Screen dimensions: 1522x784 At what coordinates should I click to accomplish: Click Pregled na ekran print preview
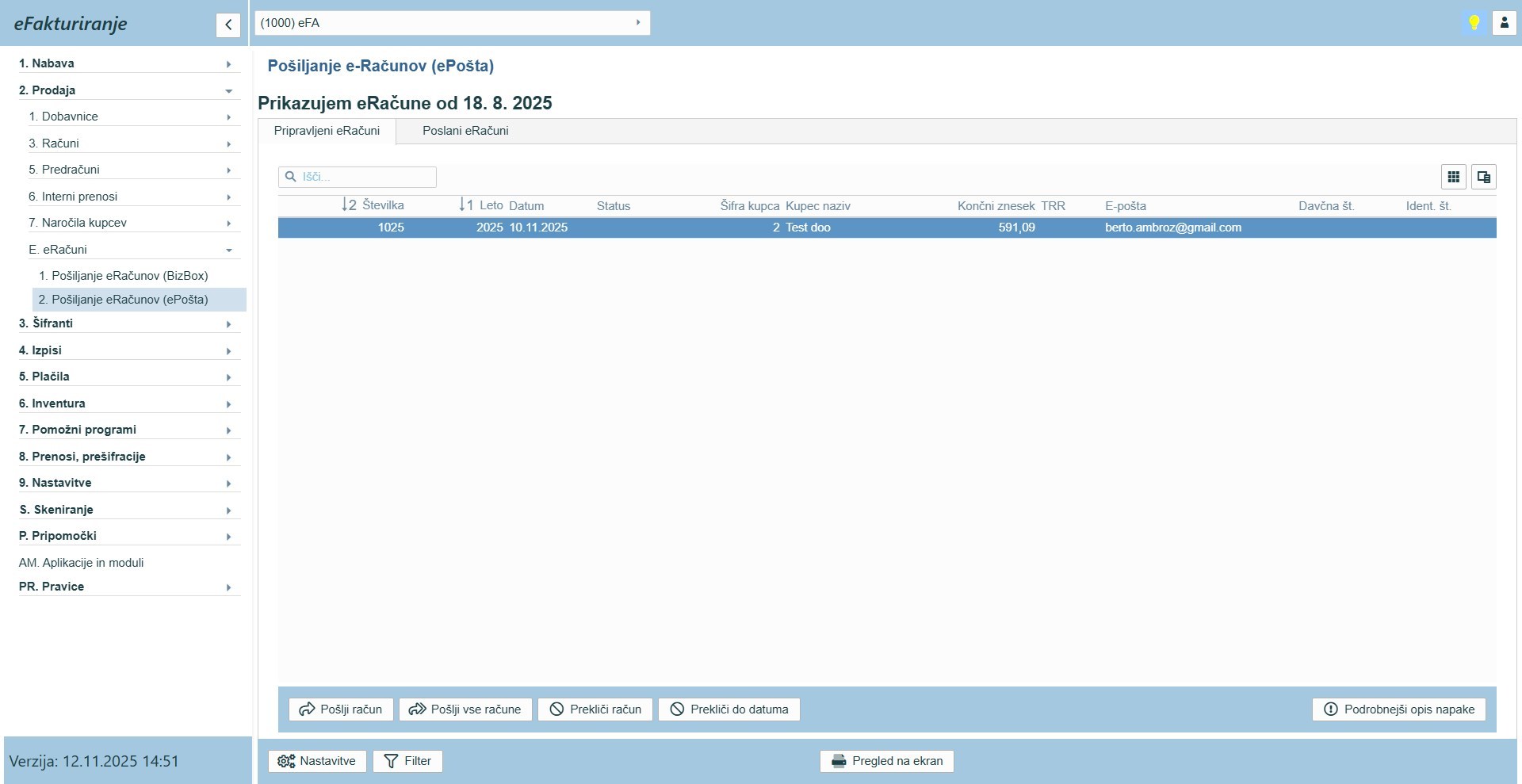point(886,761)
